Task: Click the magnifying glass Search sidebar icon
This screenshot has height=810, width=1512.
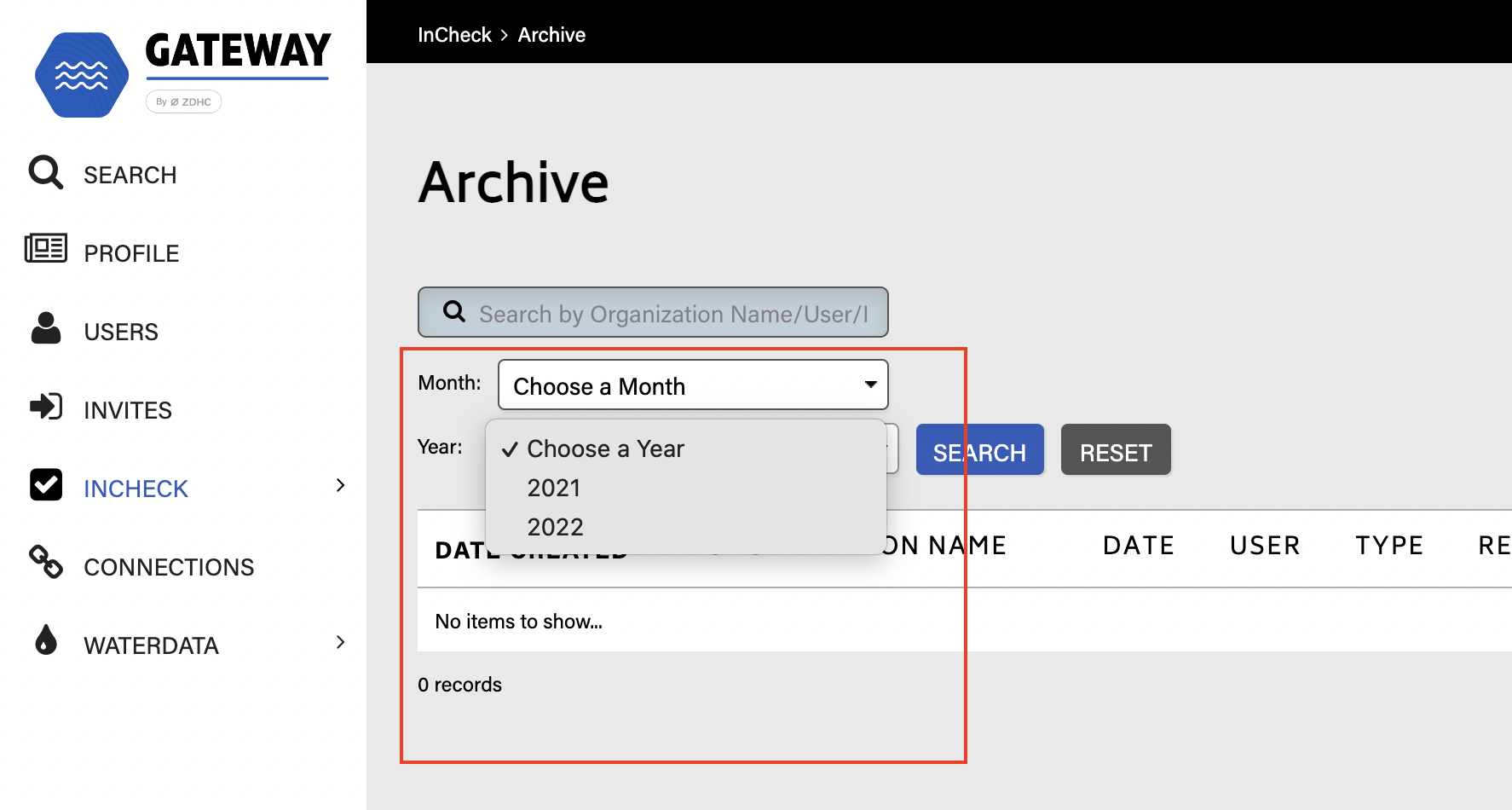Action: (x=45, y=172)
